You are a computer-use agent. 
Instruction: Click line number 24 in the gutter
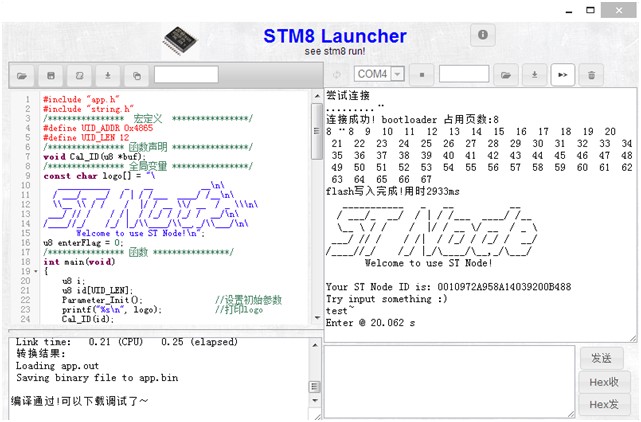pyautogui.click(x=25, y=319)
